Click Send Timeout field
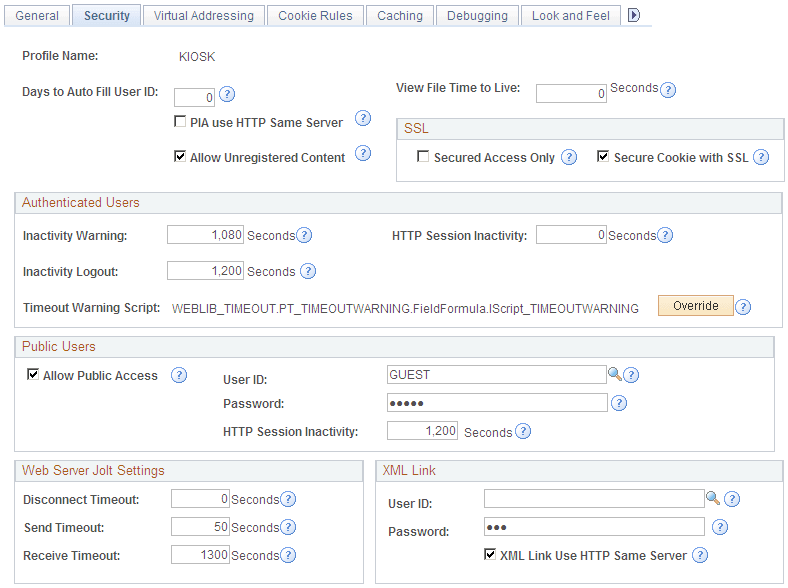This screenshot has width=788, height=588. tap(201, 527)
